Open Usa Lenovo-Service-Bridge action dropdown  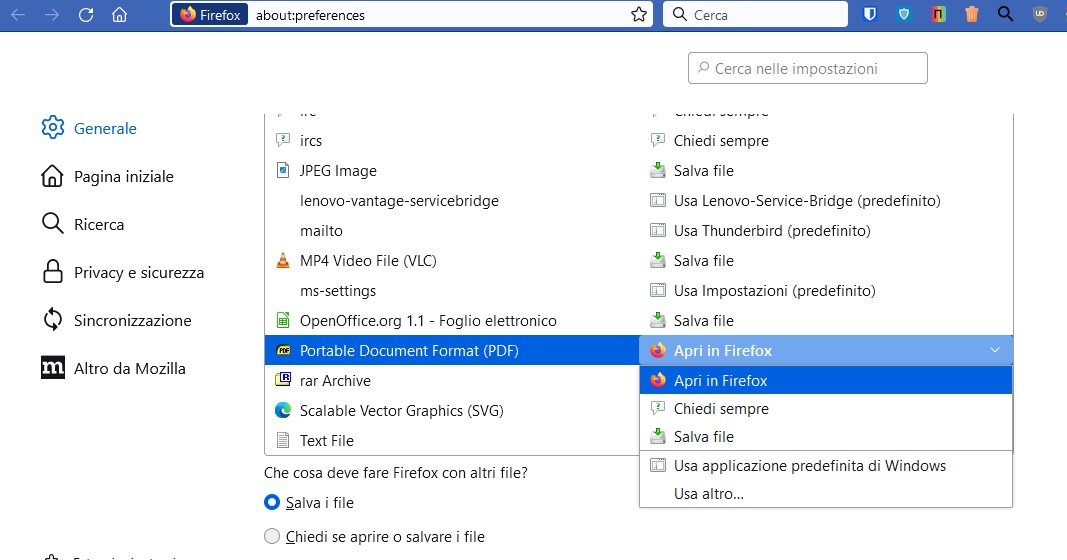[826, 201]
